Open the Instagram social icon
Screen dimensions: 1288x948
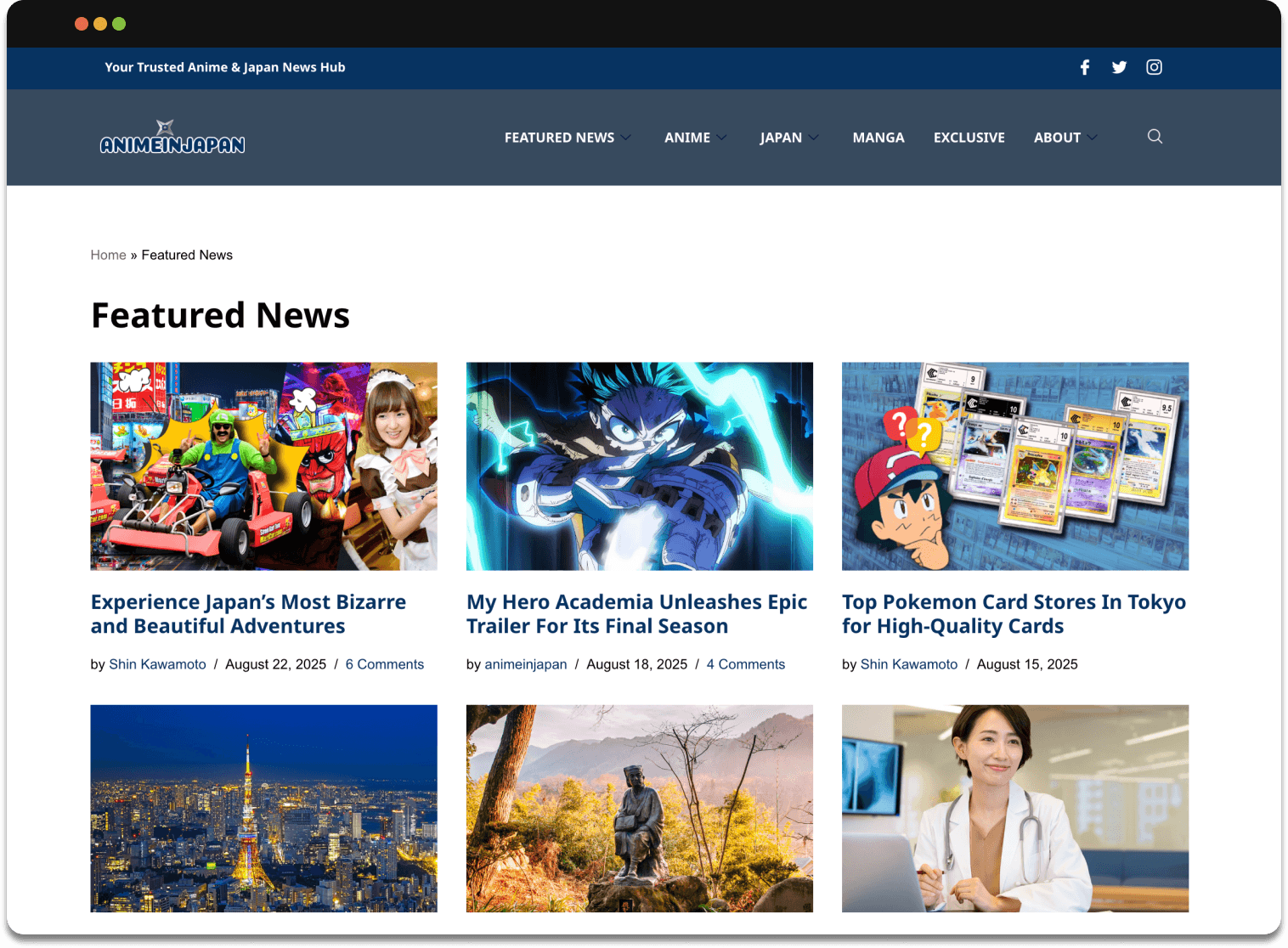(x=1154, y=67)
